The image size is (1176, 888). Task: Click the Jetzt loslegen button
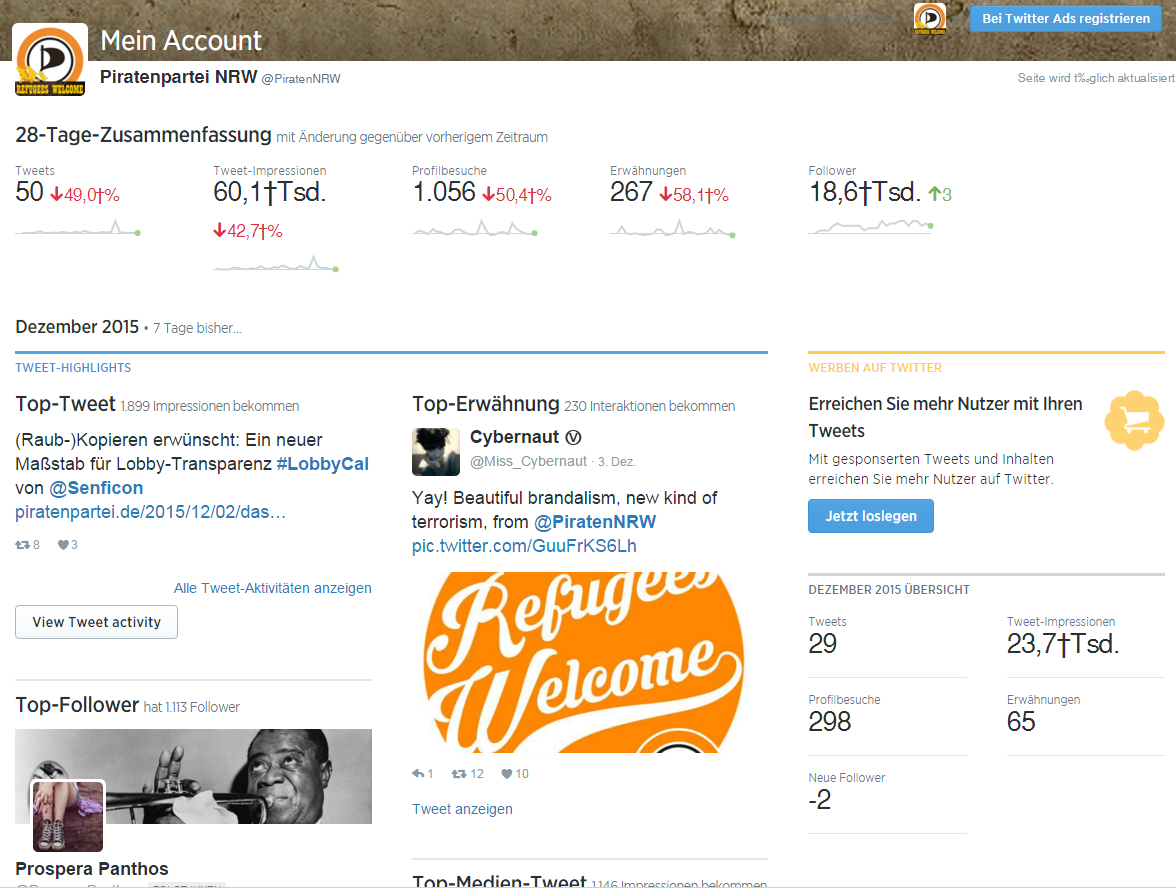click(x=871, y=516)
